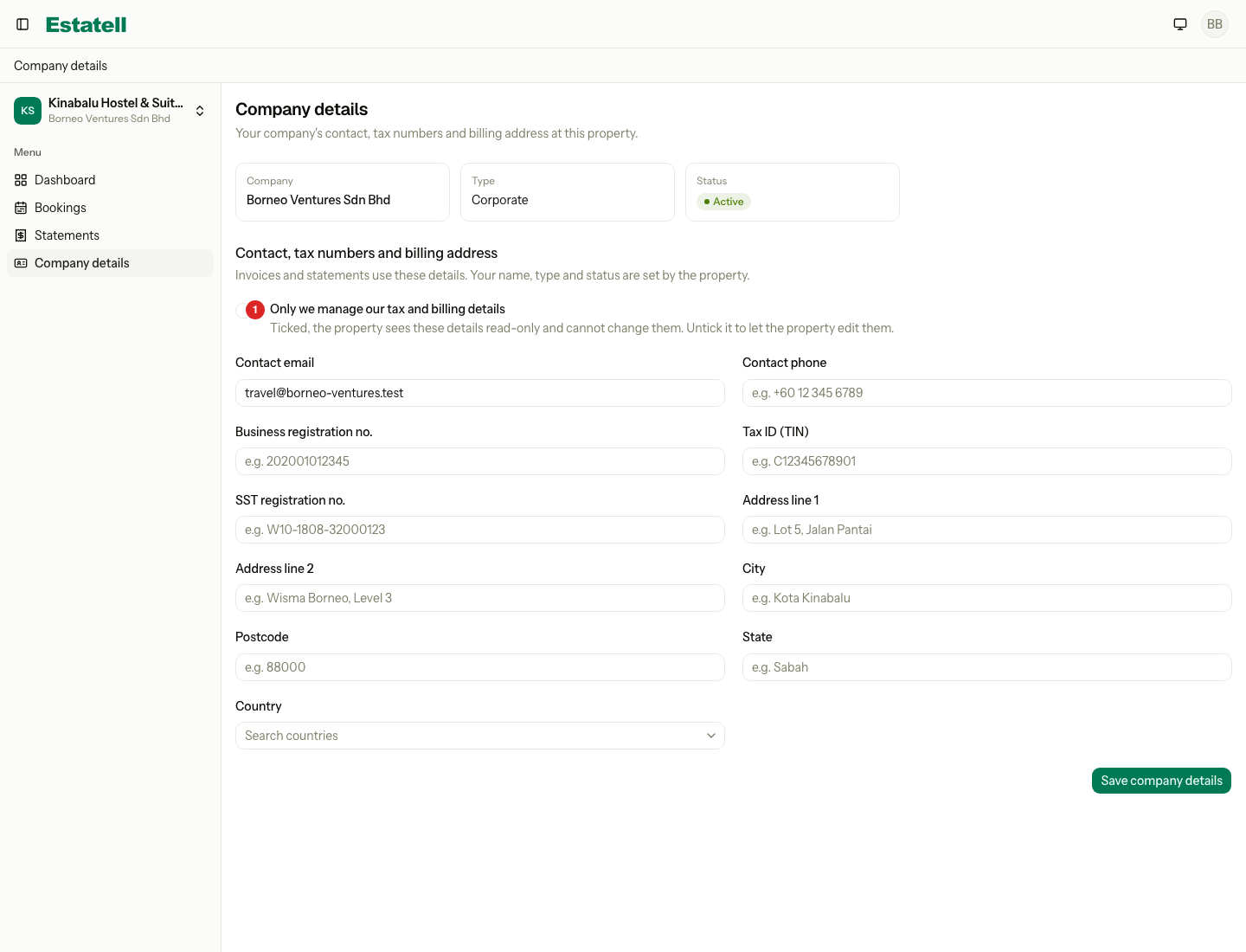Click the SST registration no. input
This screenshot has height=952, width=1246.
(x=480, y=530)
